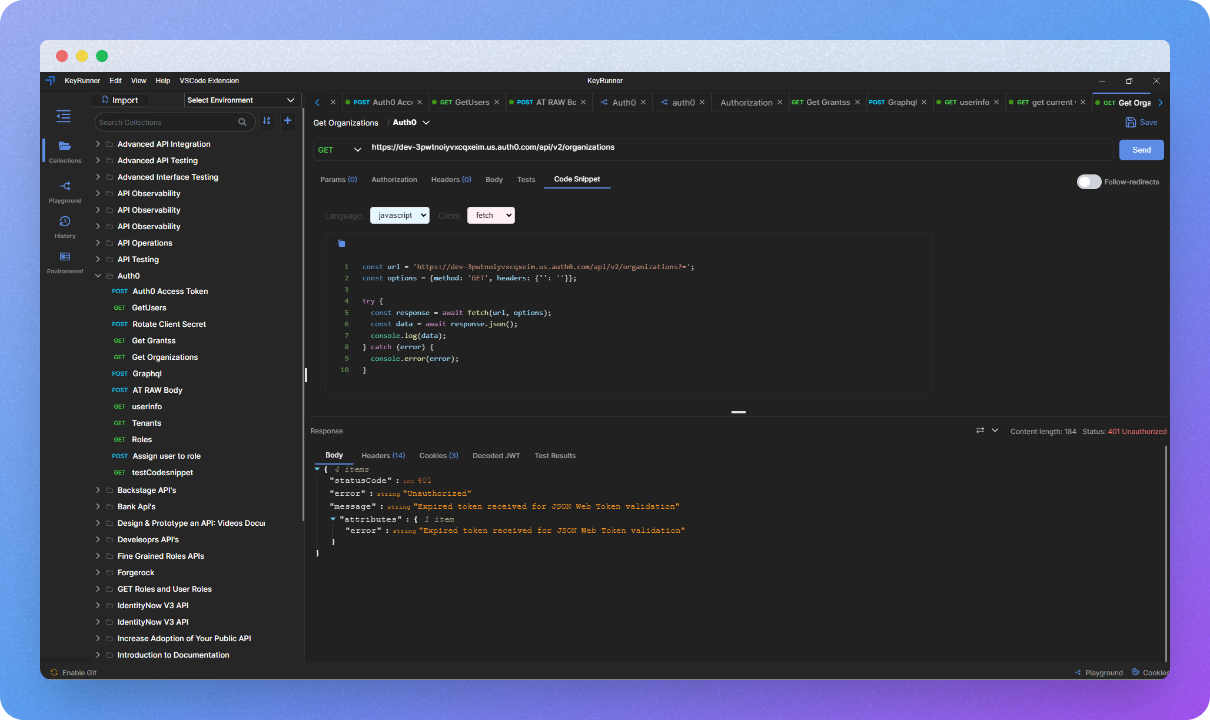Click the plus icon to add a collection

288,121
